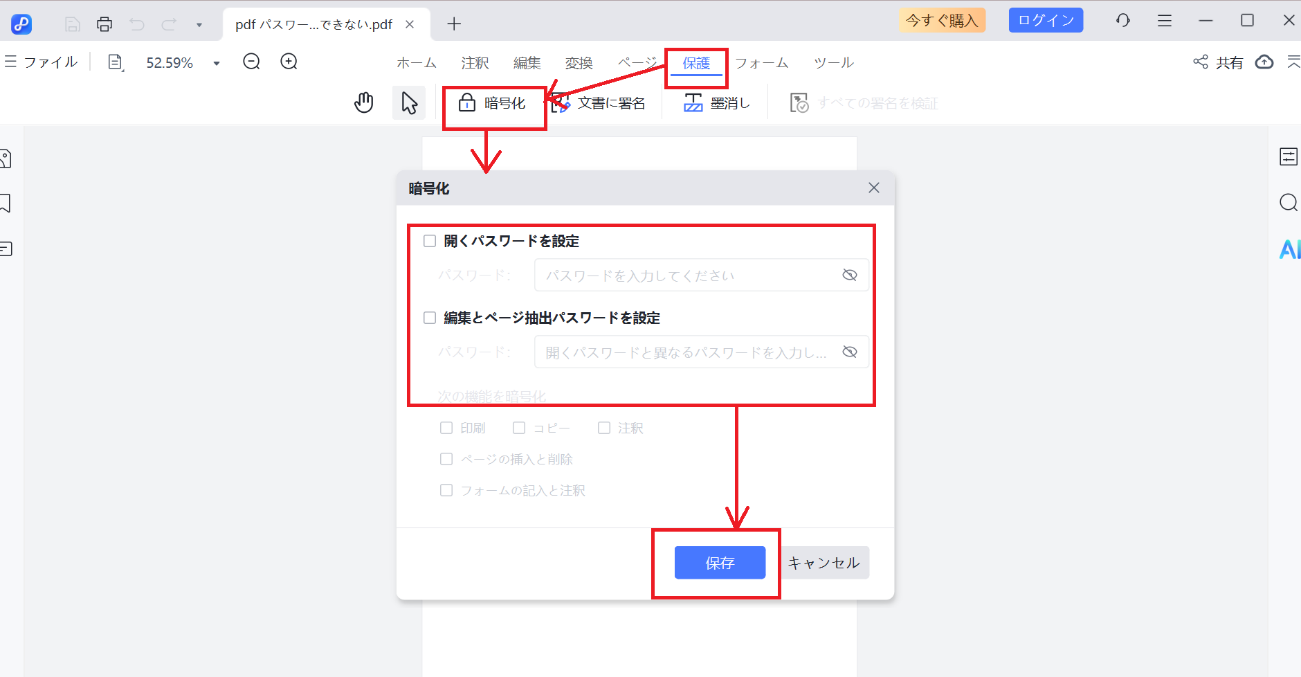This screenshot has width=1301, height=677.
Task: Click the print document icon
Action: [104, 22]
